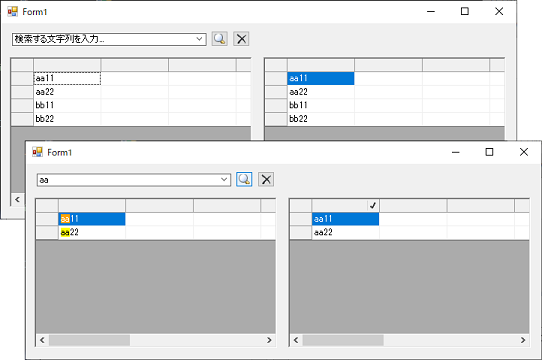
Task: Minimize the front Form1 window
Action: (456, 152)
